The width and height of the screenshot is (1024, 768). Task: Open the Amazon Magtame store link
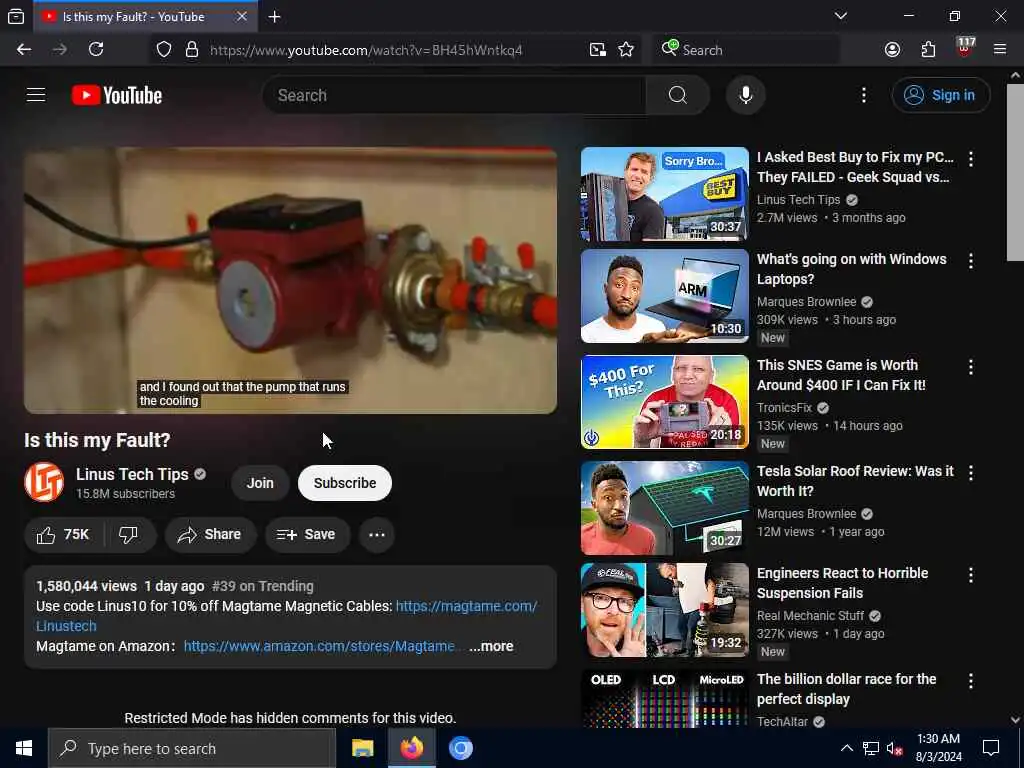[x=319, y=647]
